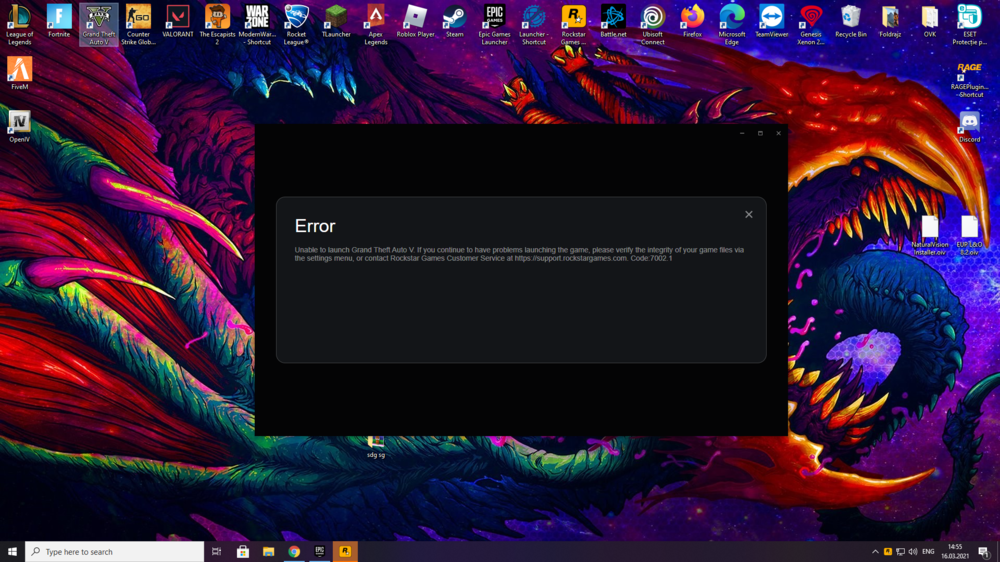Select the RAGEPlugin Shortcut desktop icon
Image resolution: width=1000 pixels, height=562 pixels.
(x=969, y=80)
